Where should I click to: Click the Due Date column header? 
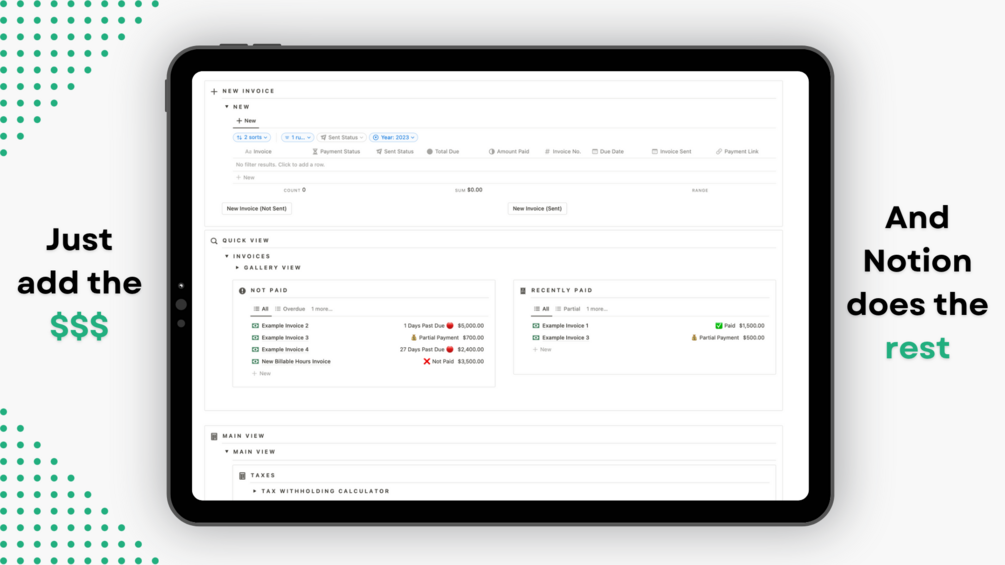[x=608, y=152]
